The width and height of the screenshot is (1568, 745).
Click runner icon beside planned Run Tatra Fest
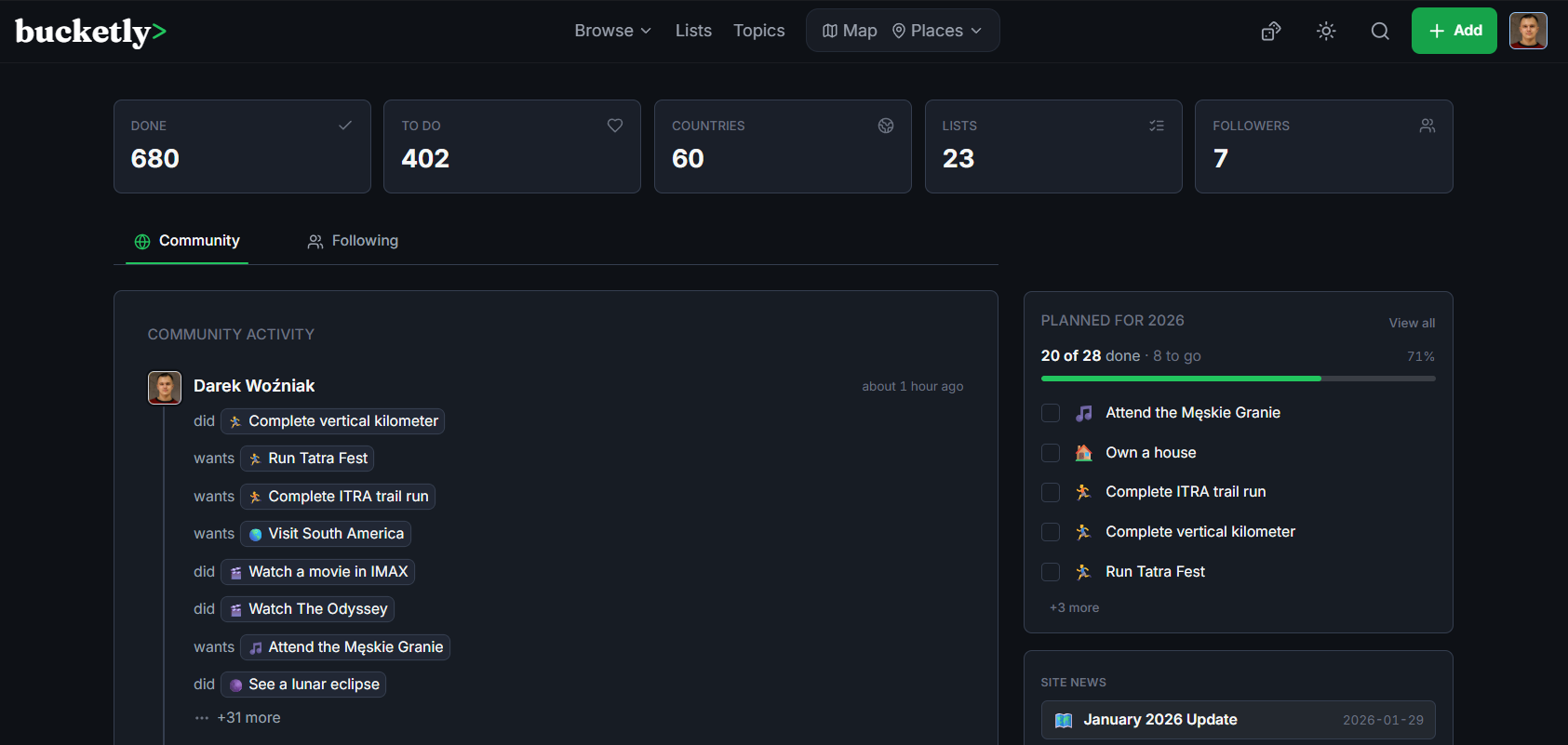(x=1084, y=572)
